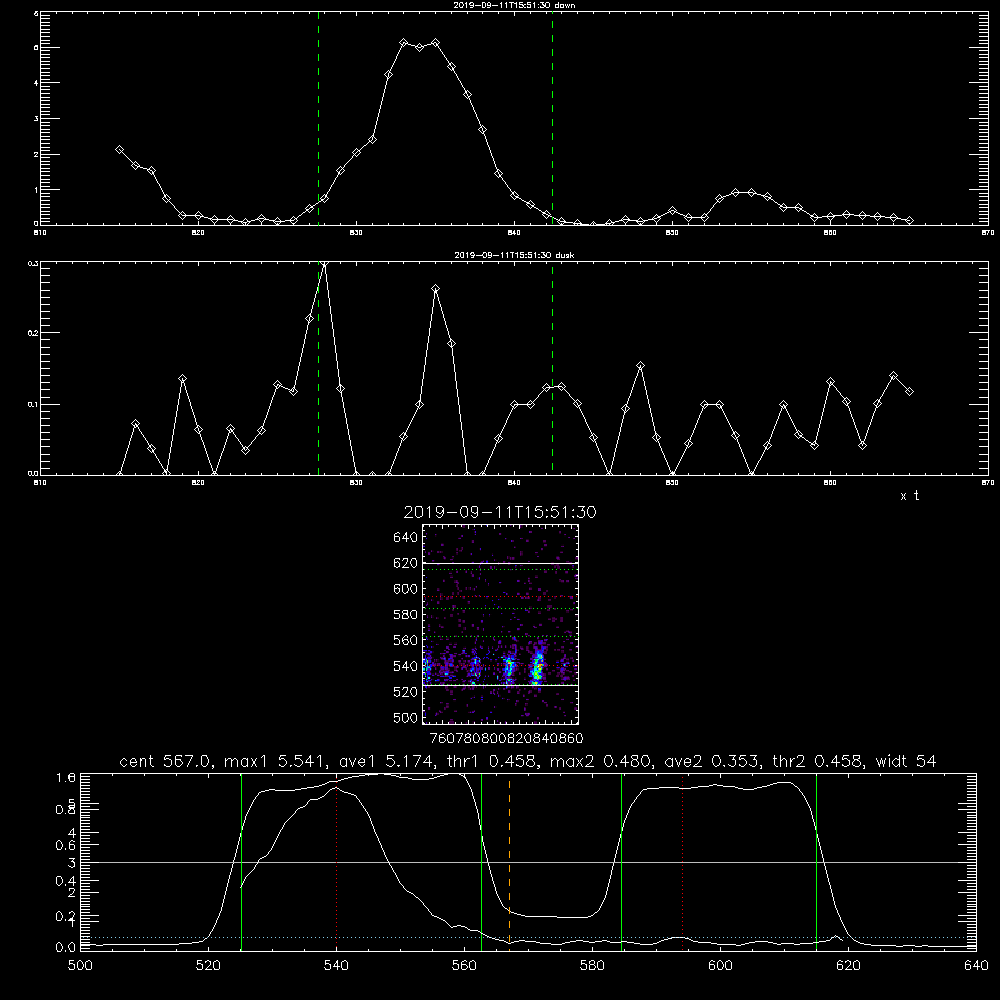
Task: Click spectrogram y-axis label 560
Action: tap(406, 640)
